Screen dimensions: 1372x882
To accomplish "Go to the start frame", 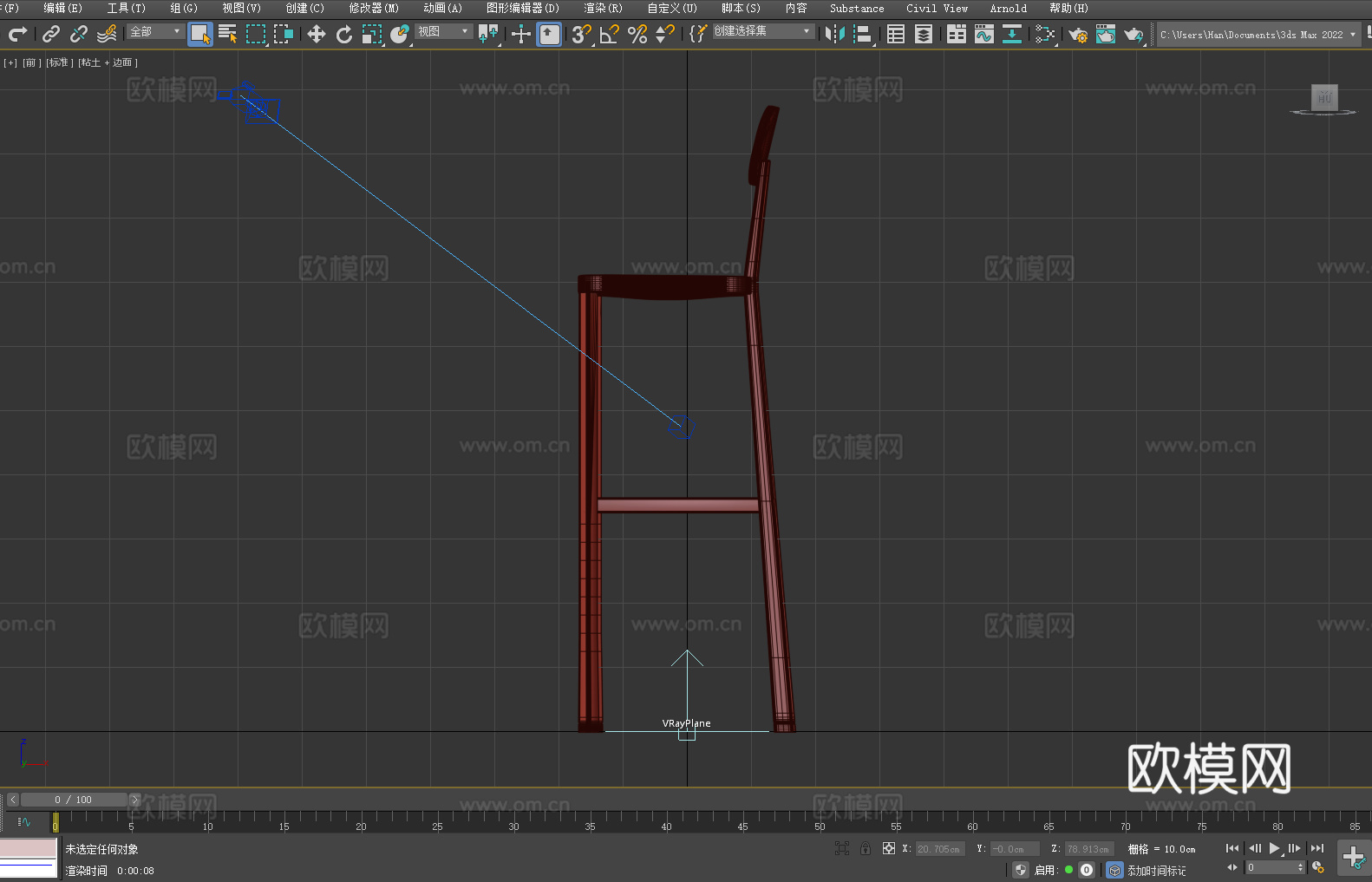I will tap(1232, 848).
